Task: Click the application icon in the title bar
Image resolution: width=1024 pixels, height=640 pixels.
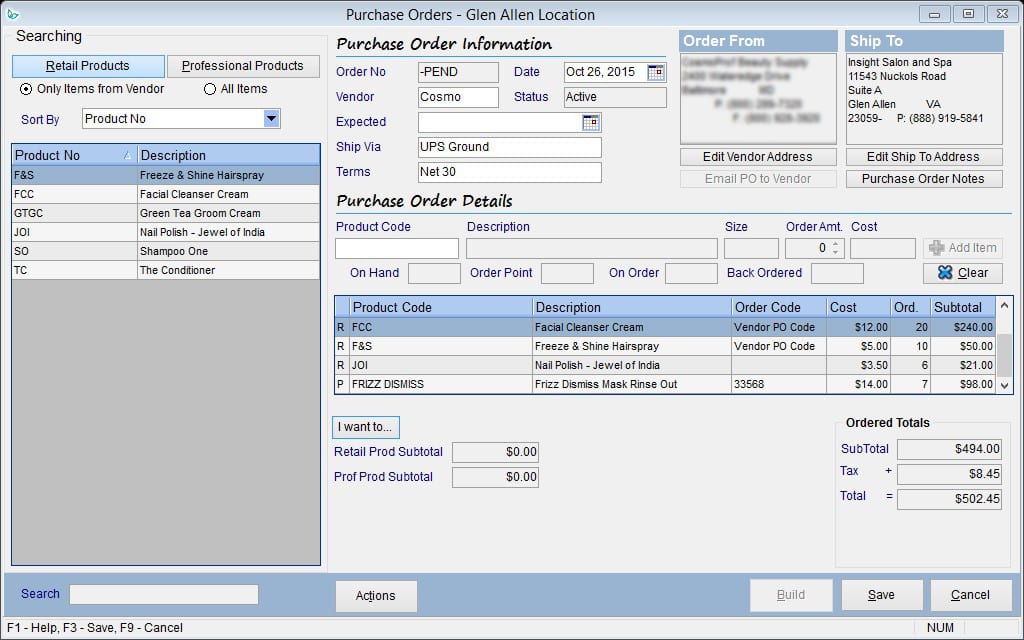Action: coord(12,15)
